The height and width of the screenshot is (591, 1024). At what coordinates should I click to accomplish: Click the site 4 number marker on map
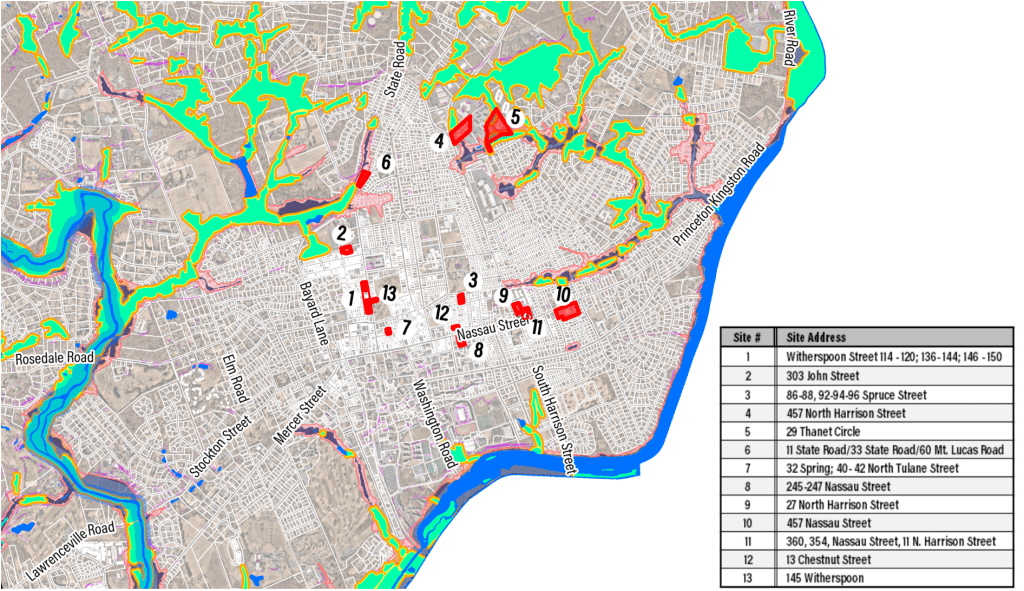pos(439,141)
